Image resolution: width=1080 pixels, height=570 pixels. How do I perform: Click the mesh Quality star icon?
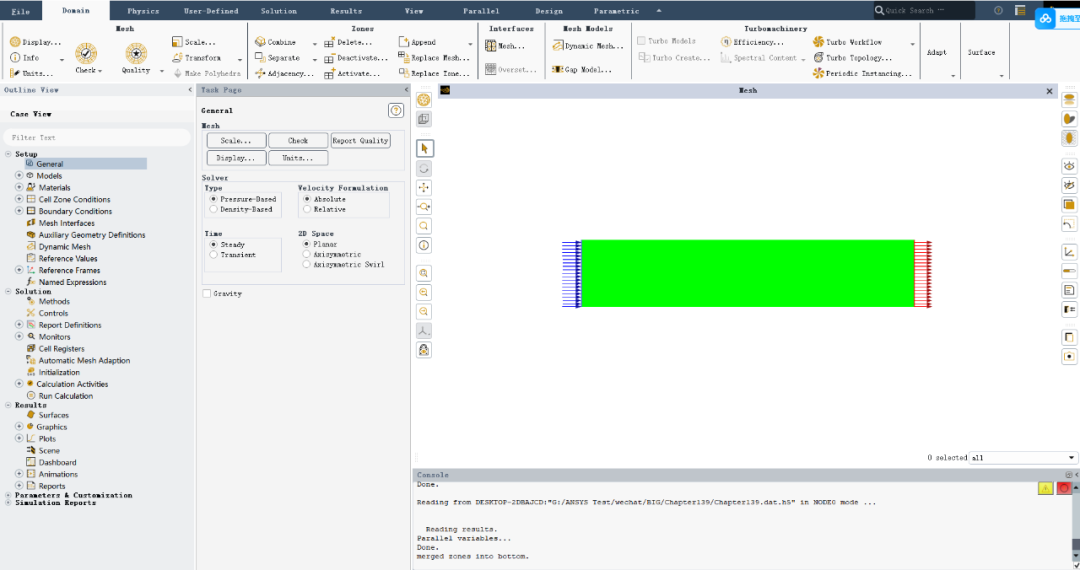pyautogui.click(x=136, y=53)
